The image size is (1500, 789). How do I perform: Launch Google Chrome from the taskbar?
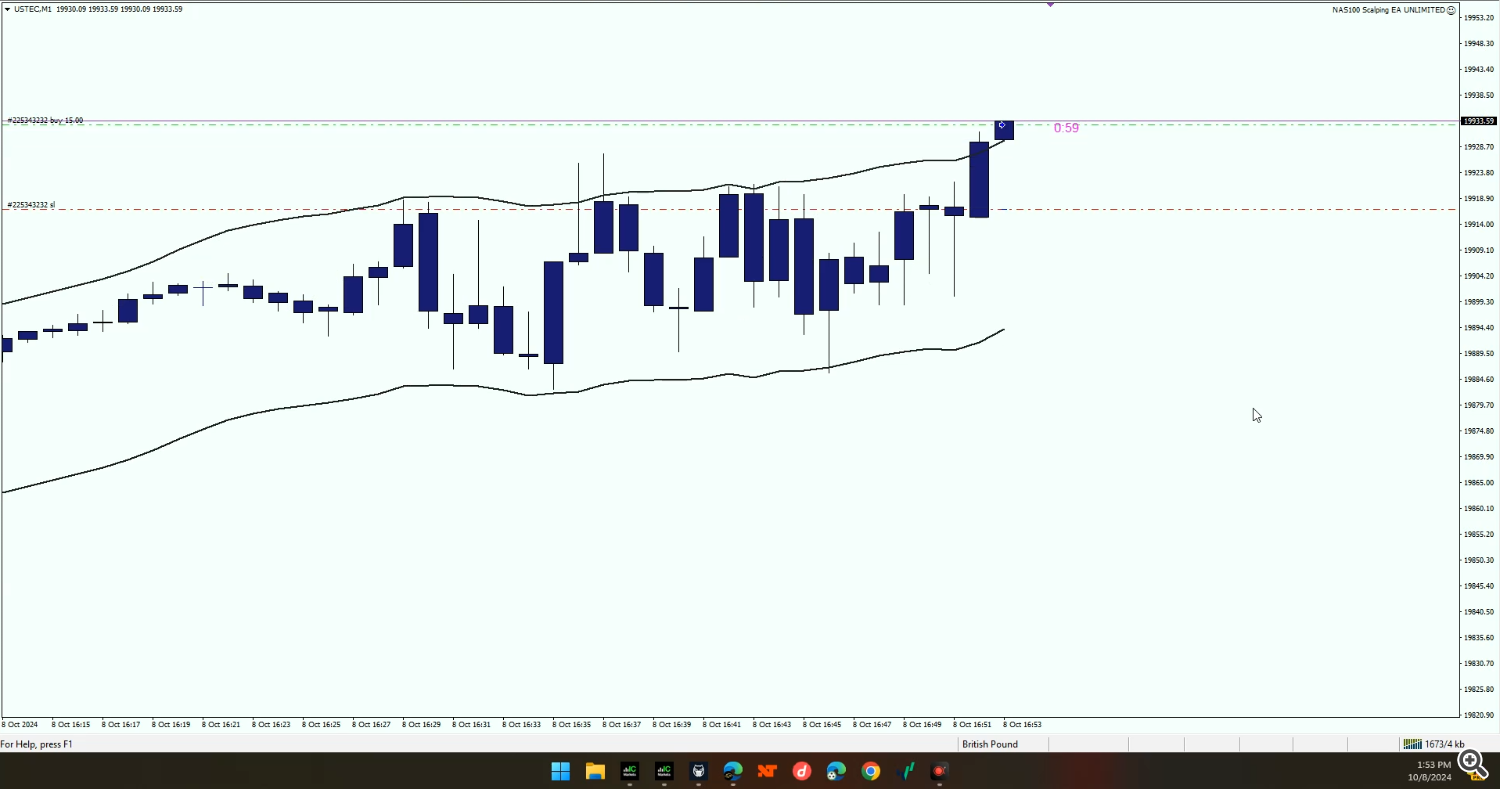tap(871, 771)
